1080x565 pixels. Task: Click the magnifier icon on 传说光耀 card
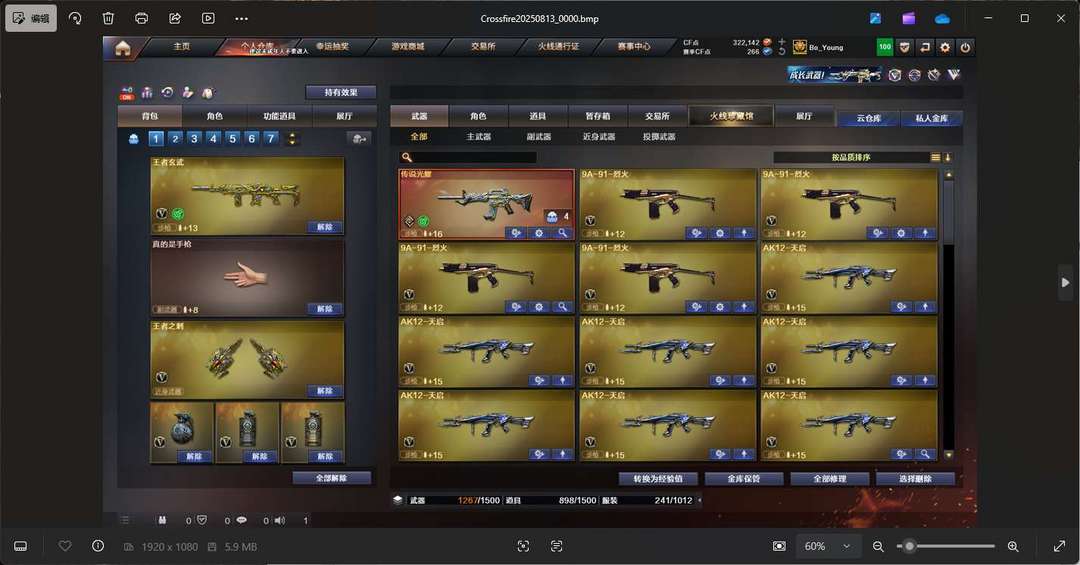pos(563,234)
